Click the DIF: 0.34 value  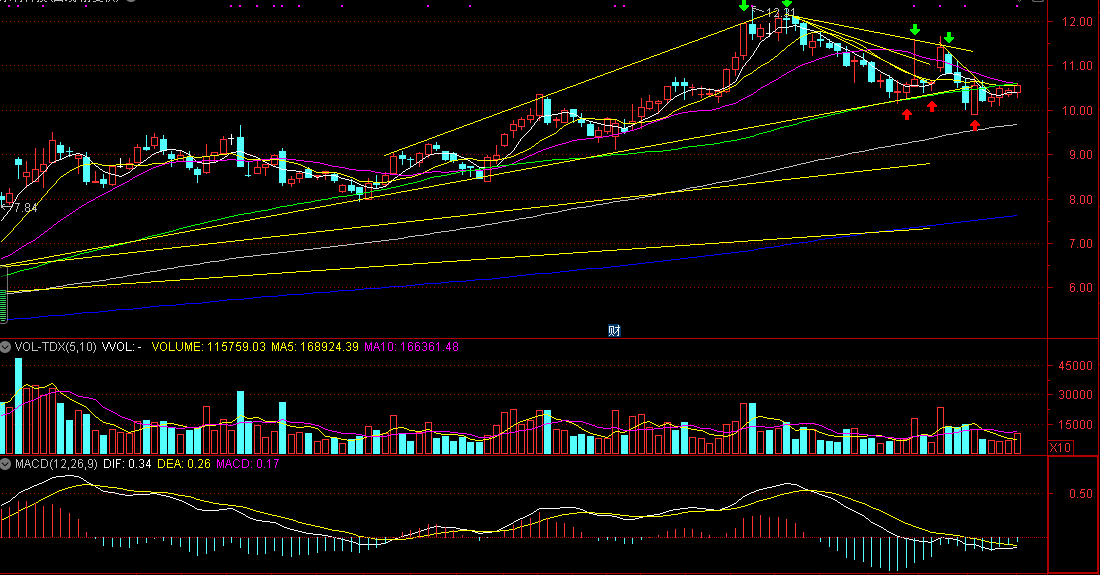click(x=127, y=464)
